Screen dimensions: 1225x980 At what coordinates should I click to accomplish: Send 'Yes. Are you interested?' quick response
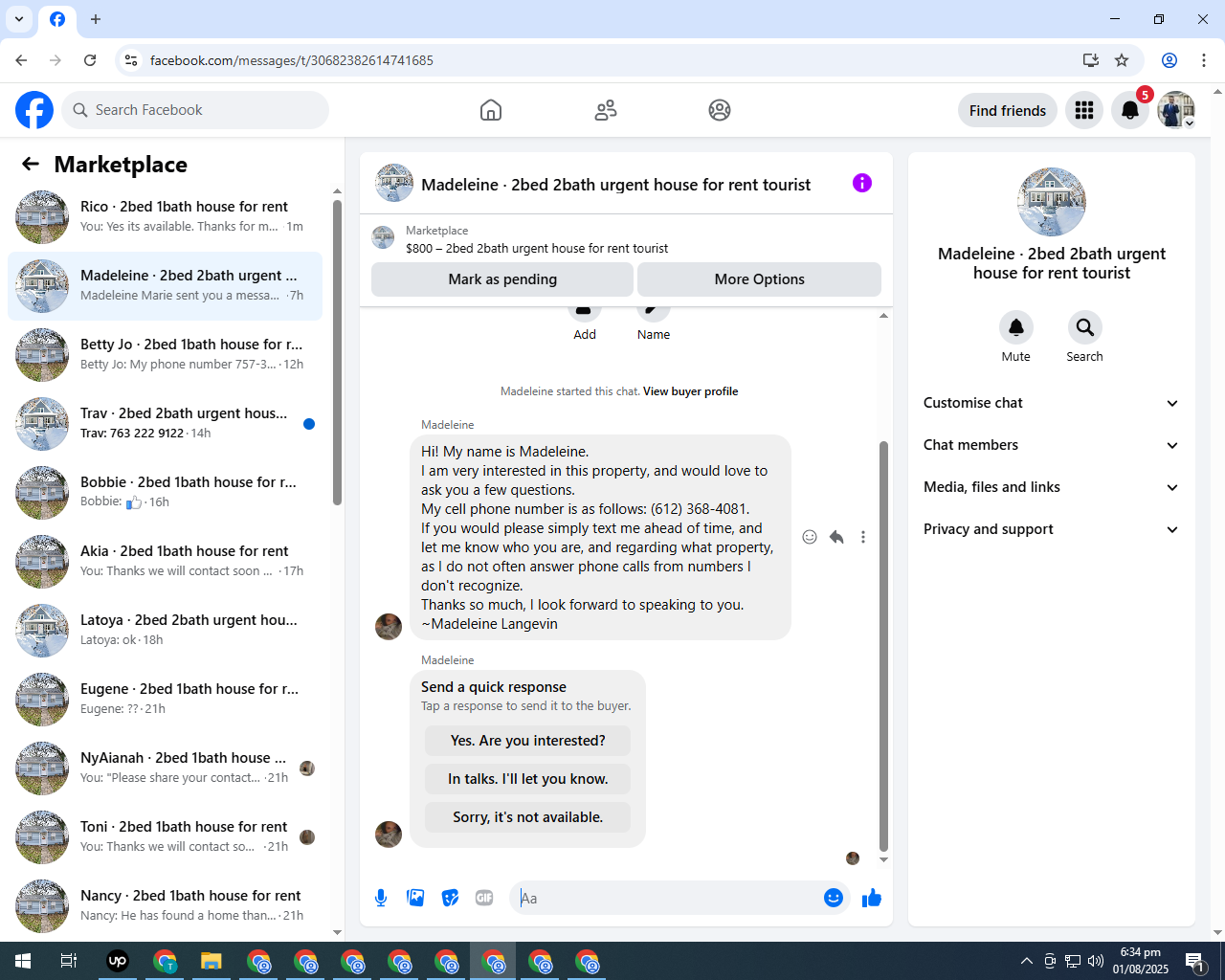point(528,741)
